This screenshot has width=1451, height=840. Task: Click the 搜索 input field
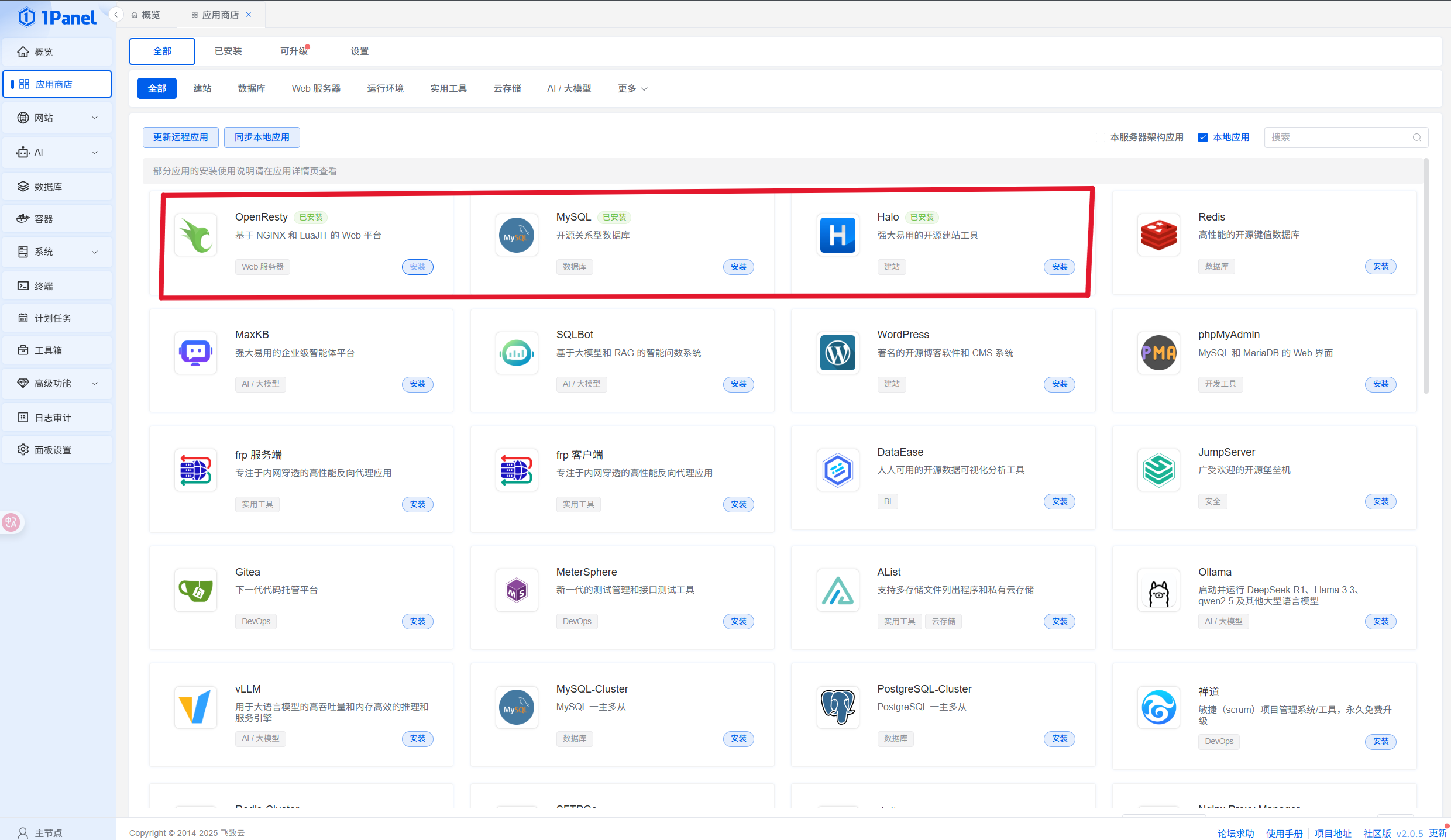click(1339, 137)
